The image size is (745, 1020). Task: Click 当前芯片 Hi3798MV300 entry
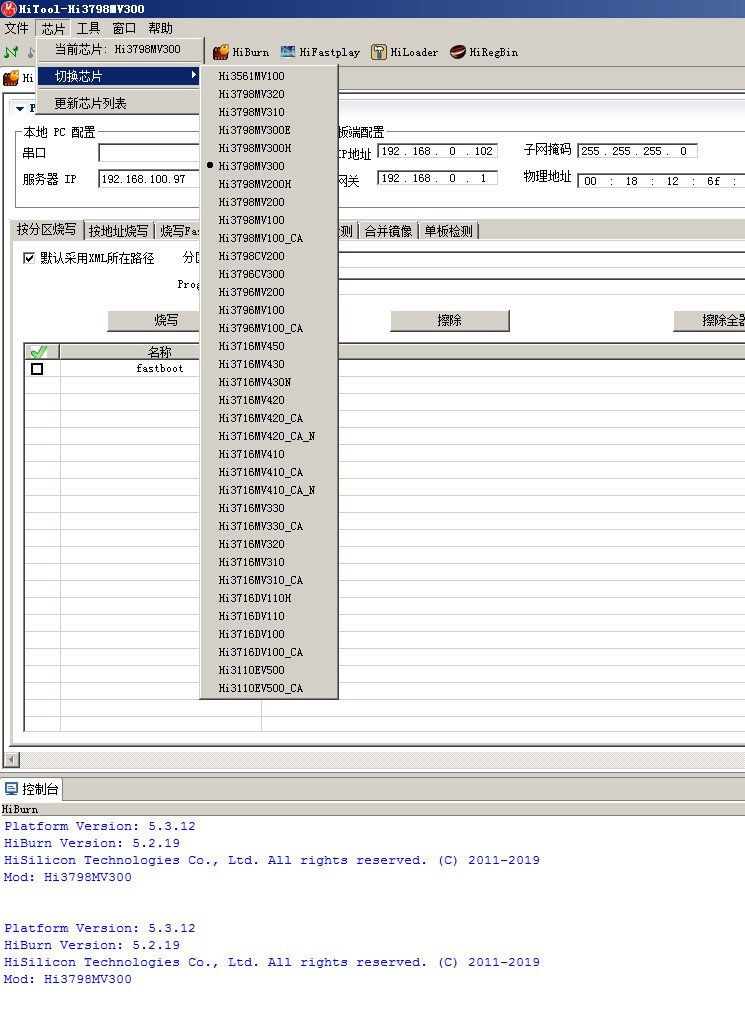118,49
